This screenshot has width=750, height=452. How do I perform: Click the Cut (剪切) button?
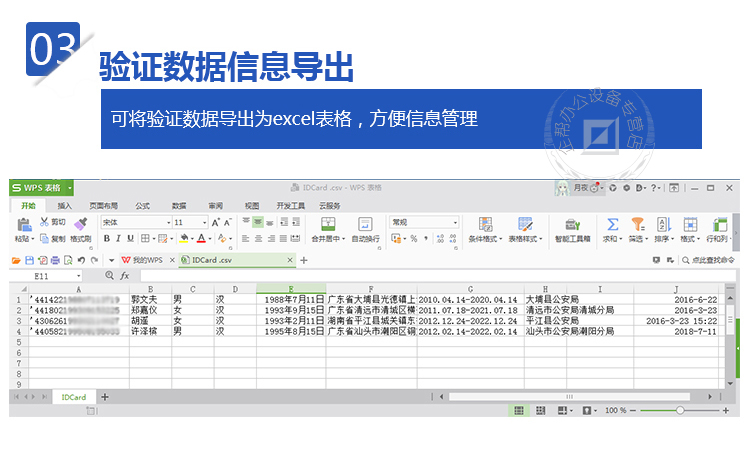[x=52, y=222]
